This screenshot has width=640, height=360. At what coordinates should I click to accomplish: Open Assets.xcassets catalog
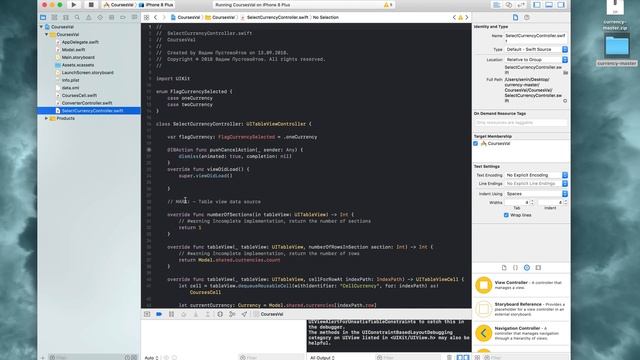coord(78,65)
